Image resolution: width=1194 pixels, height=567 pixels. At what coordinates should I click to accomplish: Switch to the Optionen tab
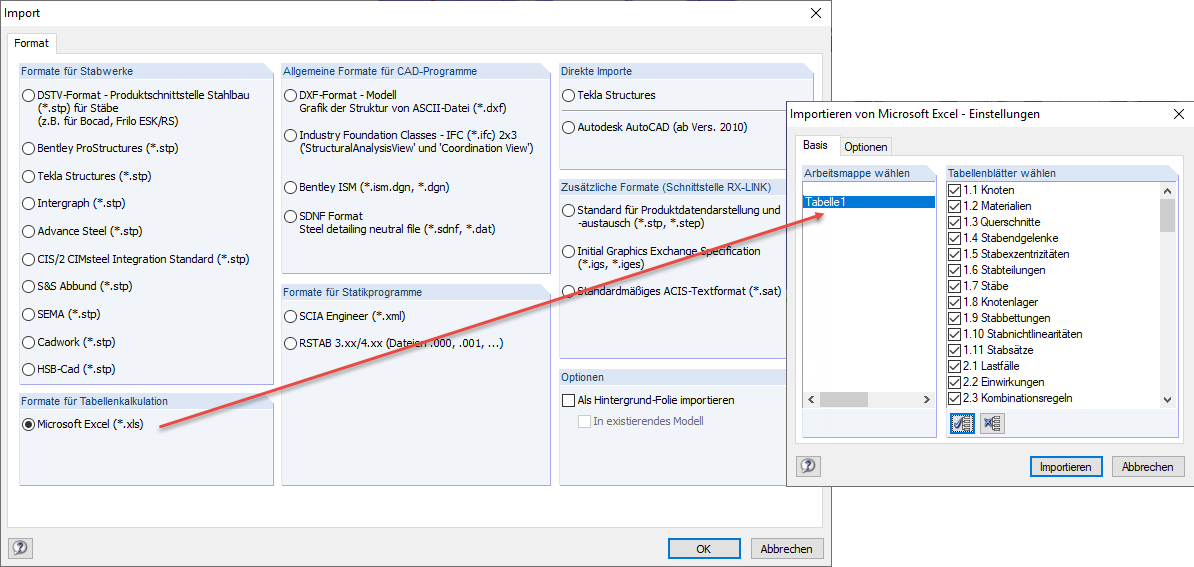[866, 146]
